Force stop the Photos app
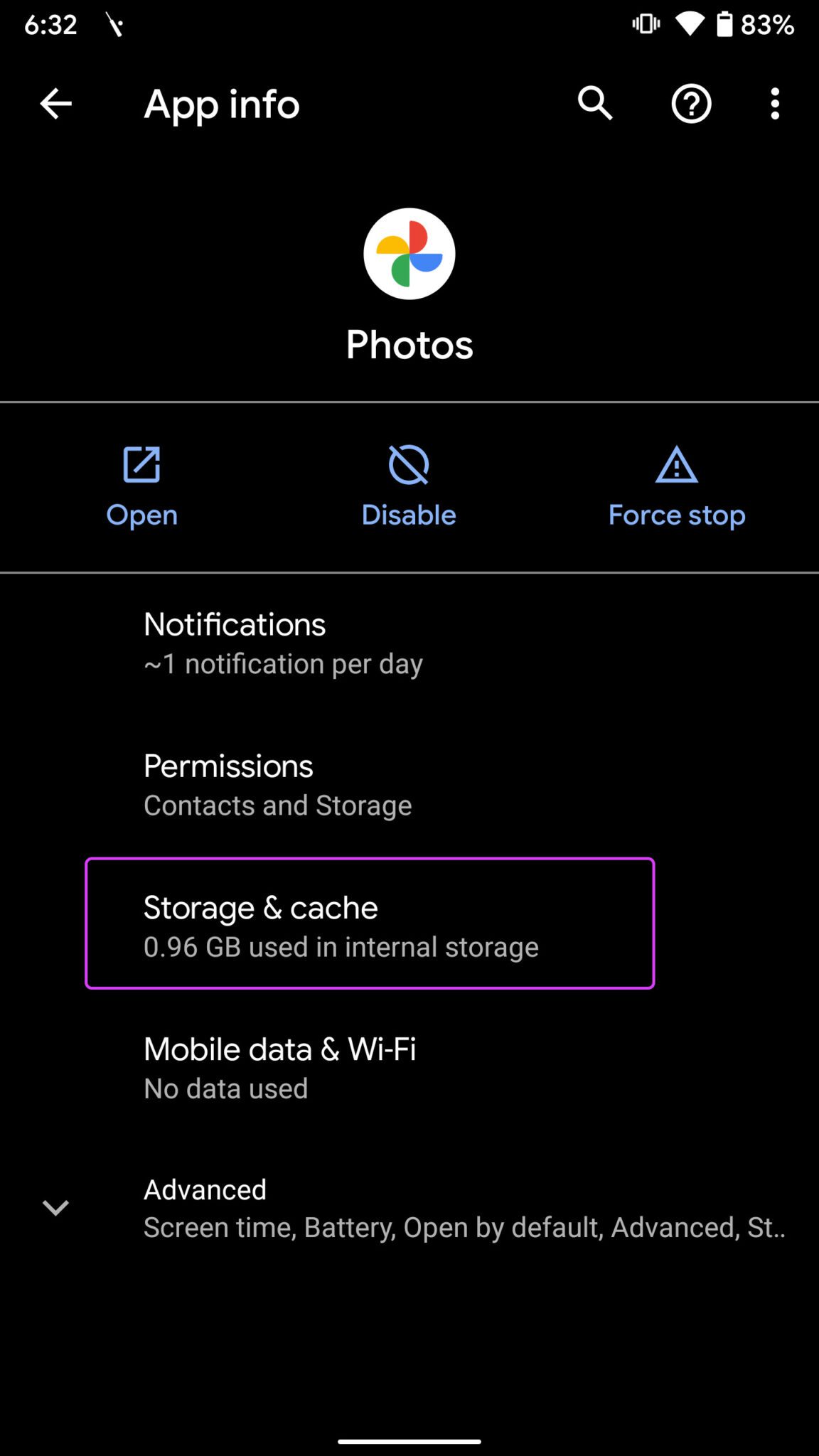 point(675,491)
